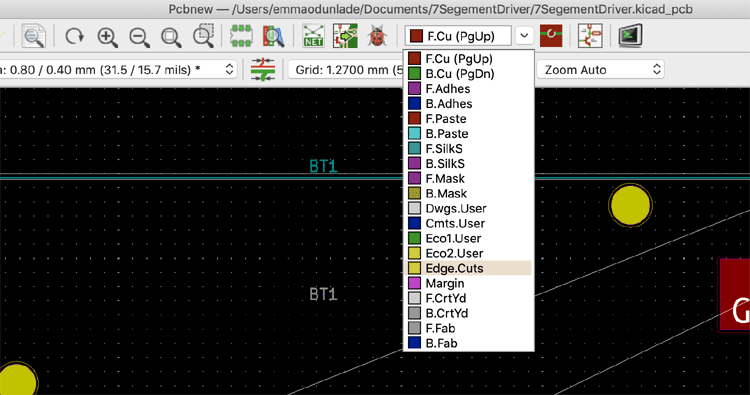Select F.Paste layer from list
Image resolution: width=750 pixels, height=395 pixels.
click(469, 119)
